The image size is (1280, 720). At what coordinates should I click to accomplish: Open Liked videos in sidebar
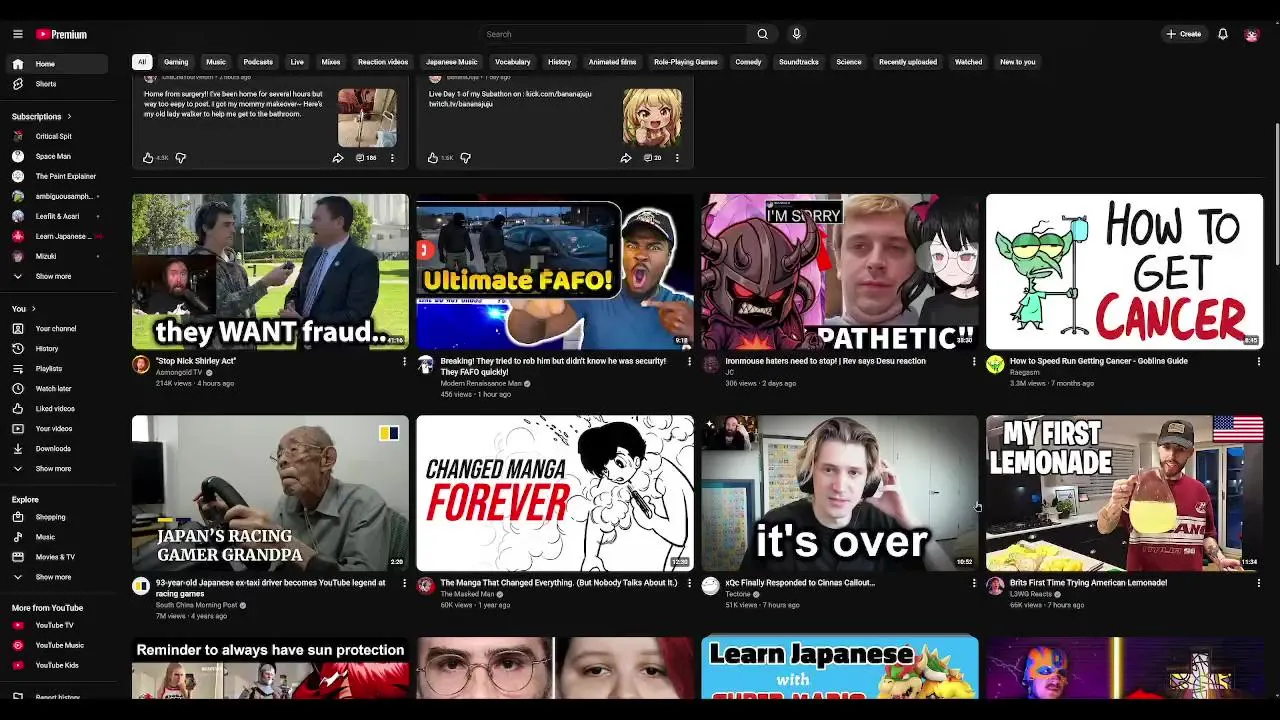point(55,408)
